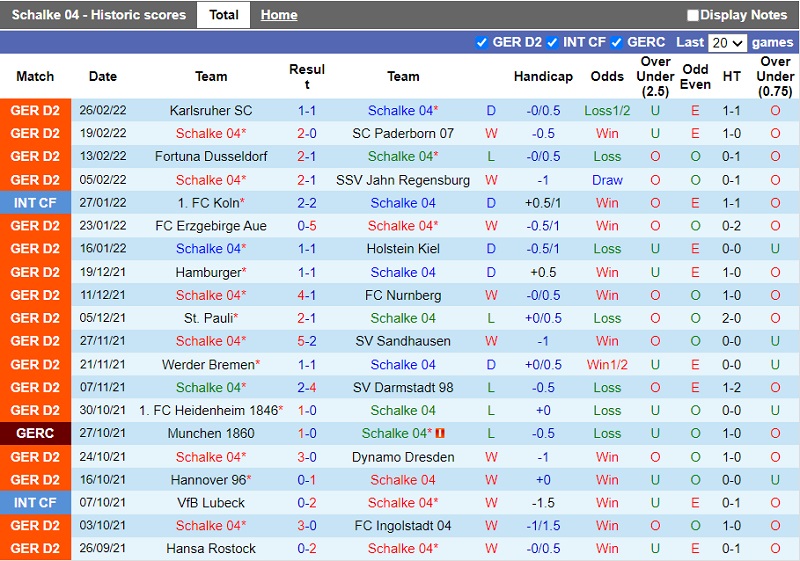Open the 5-2 result versus SV Sandhausen
The image size is (800, 561).
click(307, 341)
